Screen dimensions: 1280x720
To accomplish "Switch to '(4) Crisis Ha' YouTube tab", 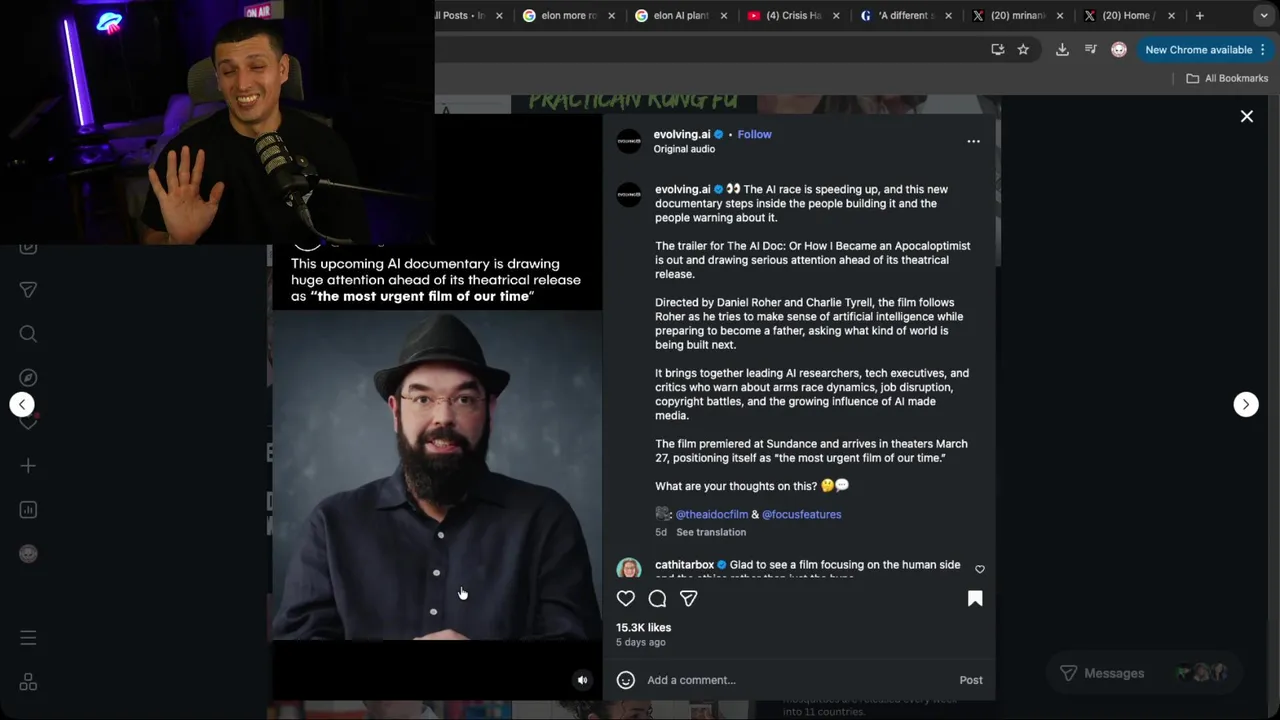I will (x=793, y=16).
